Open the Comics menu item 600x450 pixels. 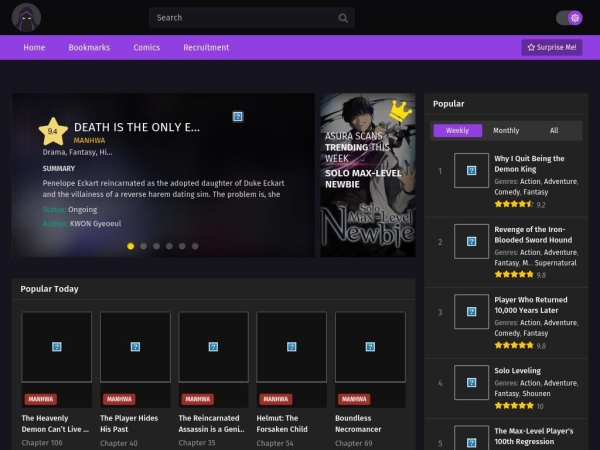coord(147,47)
